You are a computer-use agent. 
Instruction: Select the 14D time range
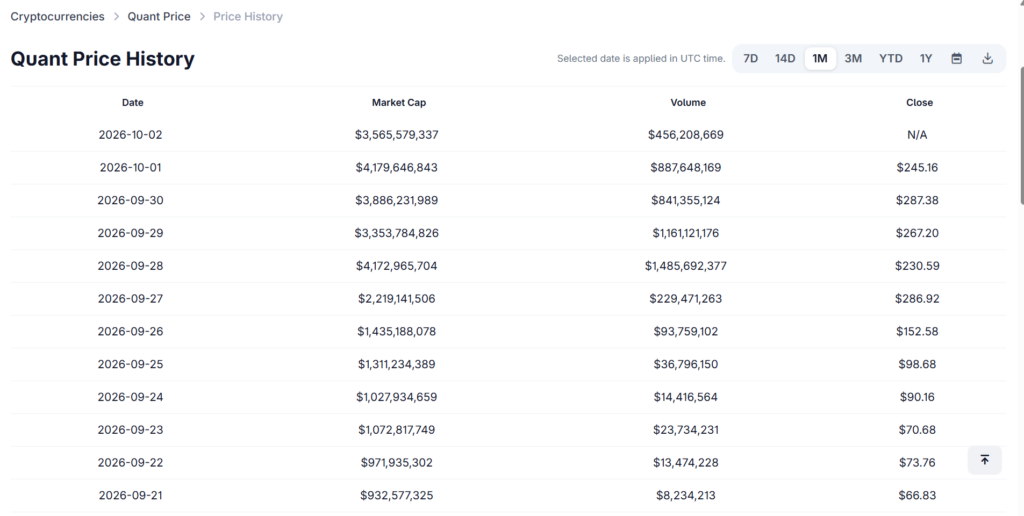(x=784, y=59)
